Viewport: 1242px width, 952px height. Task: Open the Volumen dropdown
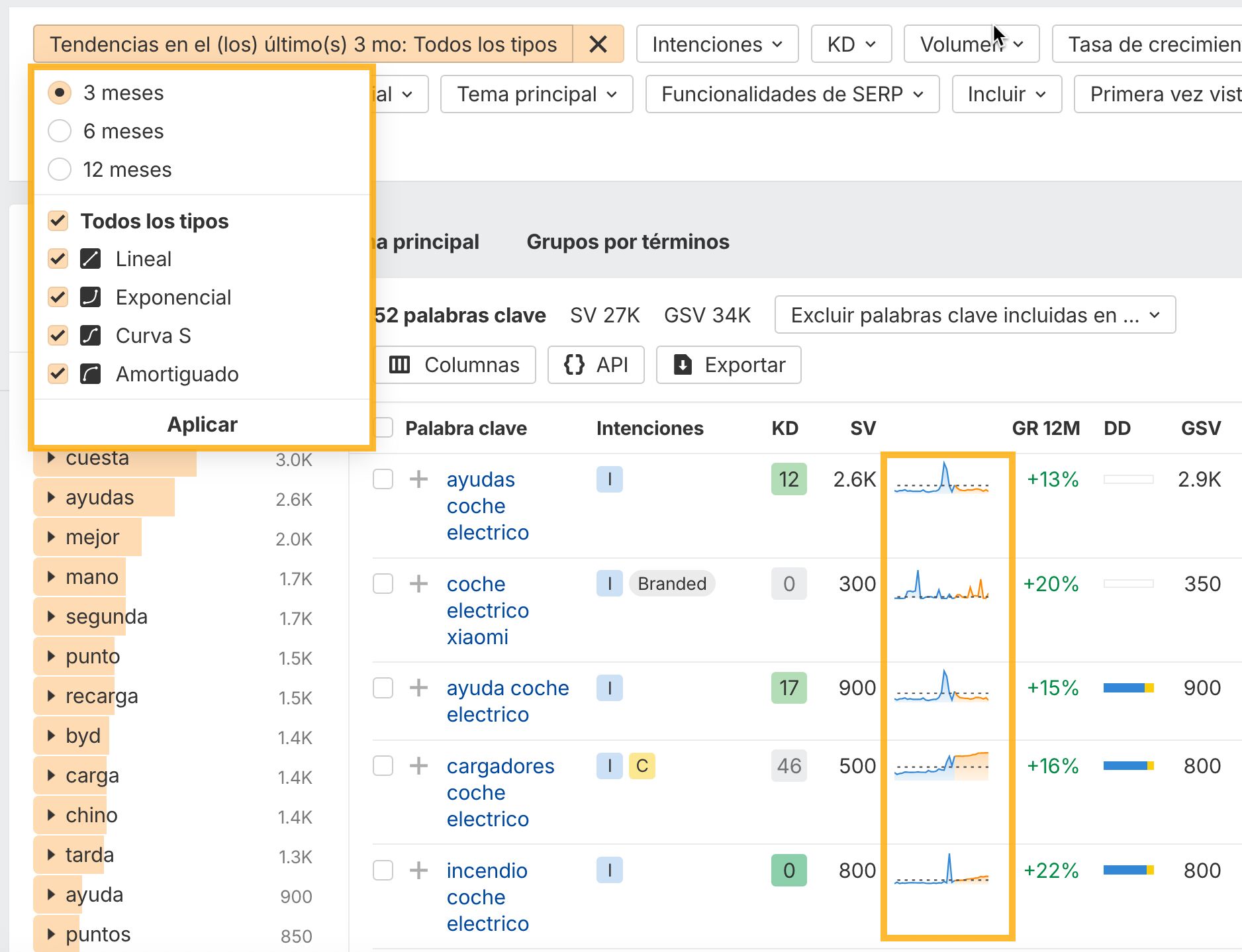tap(971, 44)
